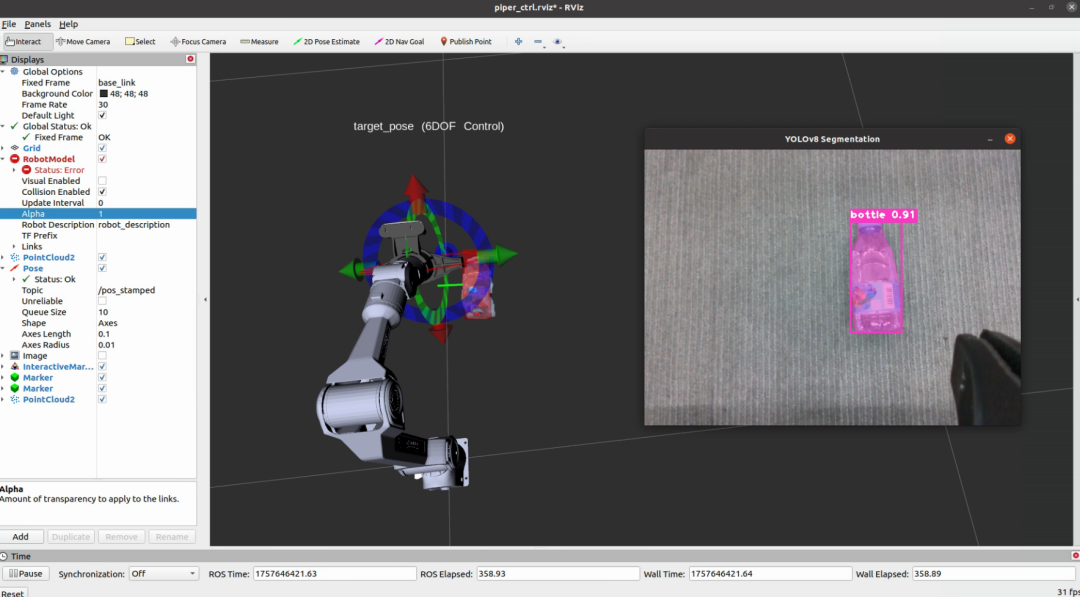Close the Displays panel with its red icon

point(191,59)
